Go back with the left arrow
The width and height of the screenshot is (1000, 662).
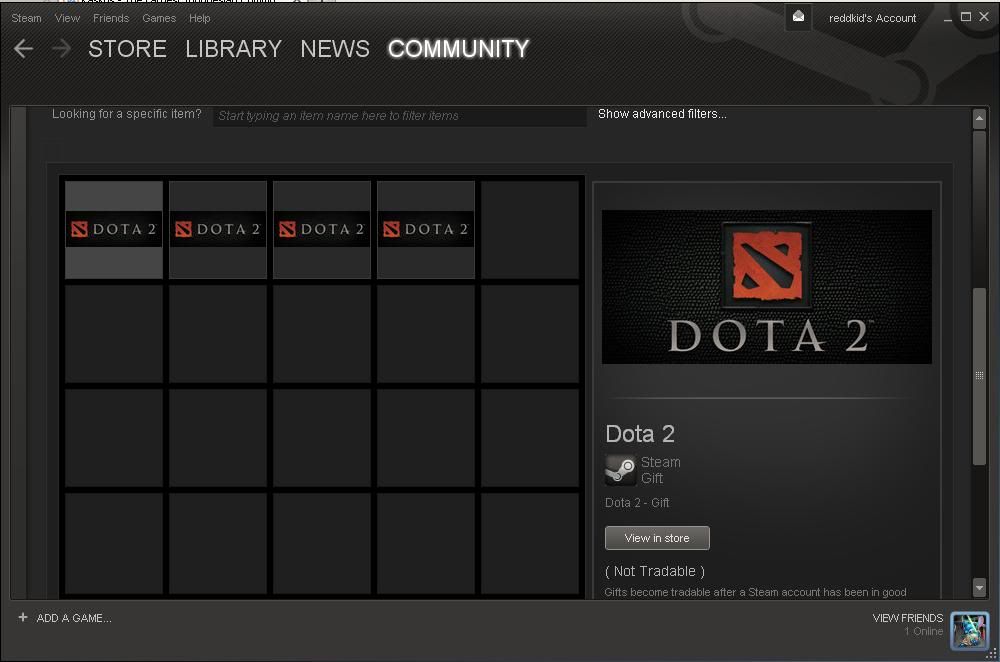coord(24,48)
